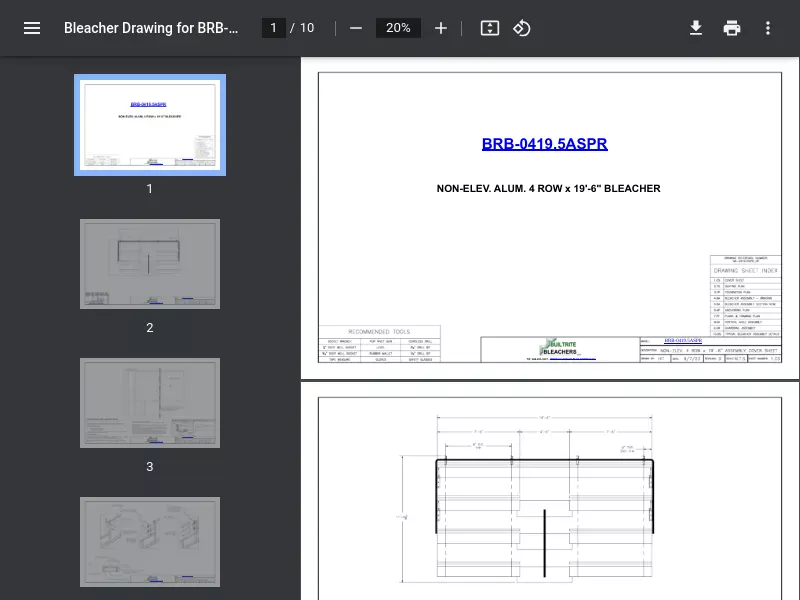Select the fourth page thumbnail
The image size is (800, 600).
[150, 542]
